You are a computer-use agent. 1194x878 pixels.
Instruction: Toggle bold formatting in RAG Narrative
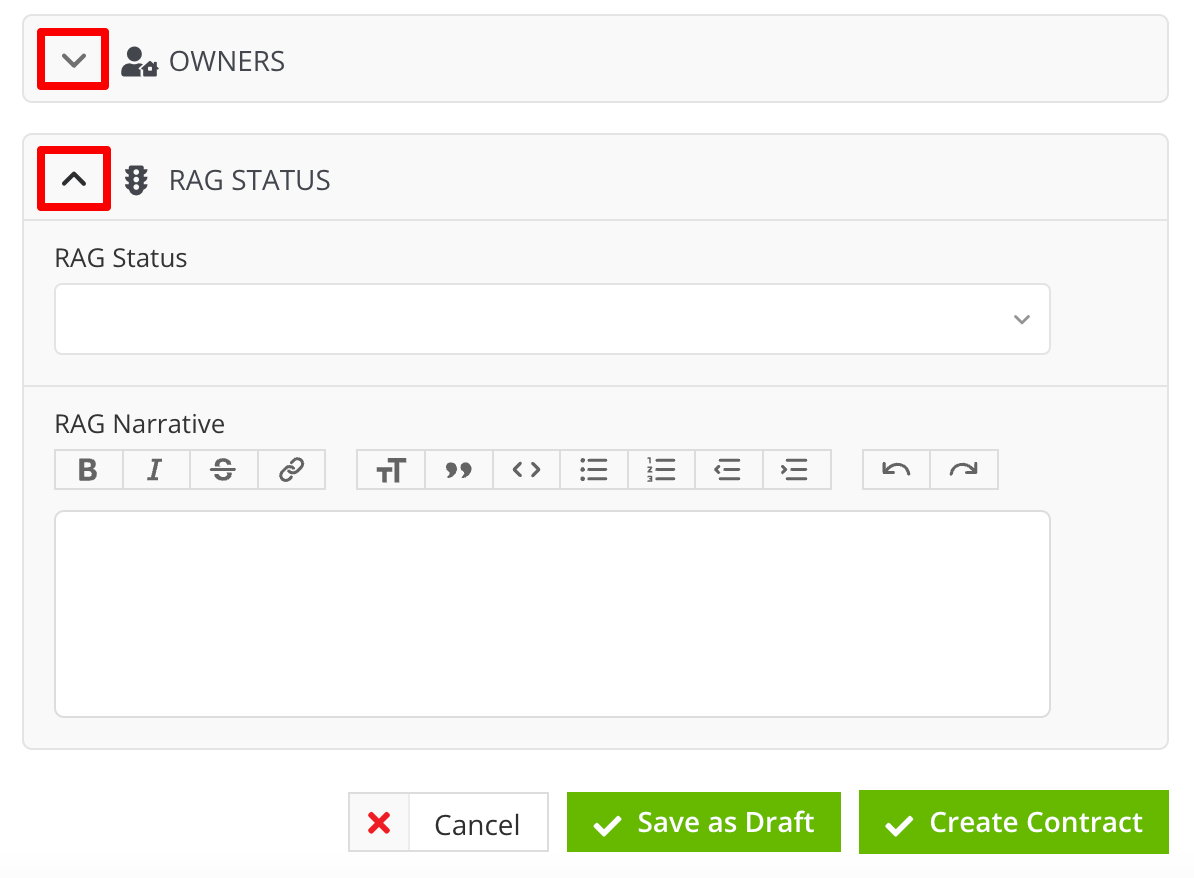click(88, 469)
